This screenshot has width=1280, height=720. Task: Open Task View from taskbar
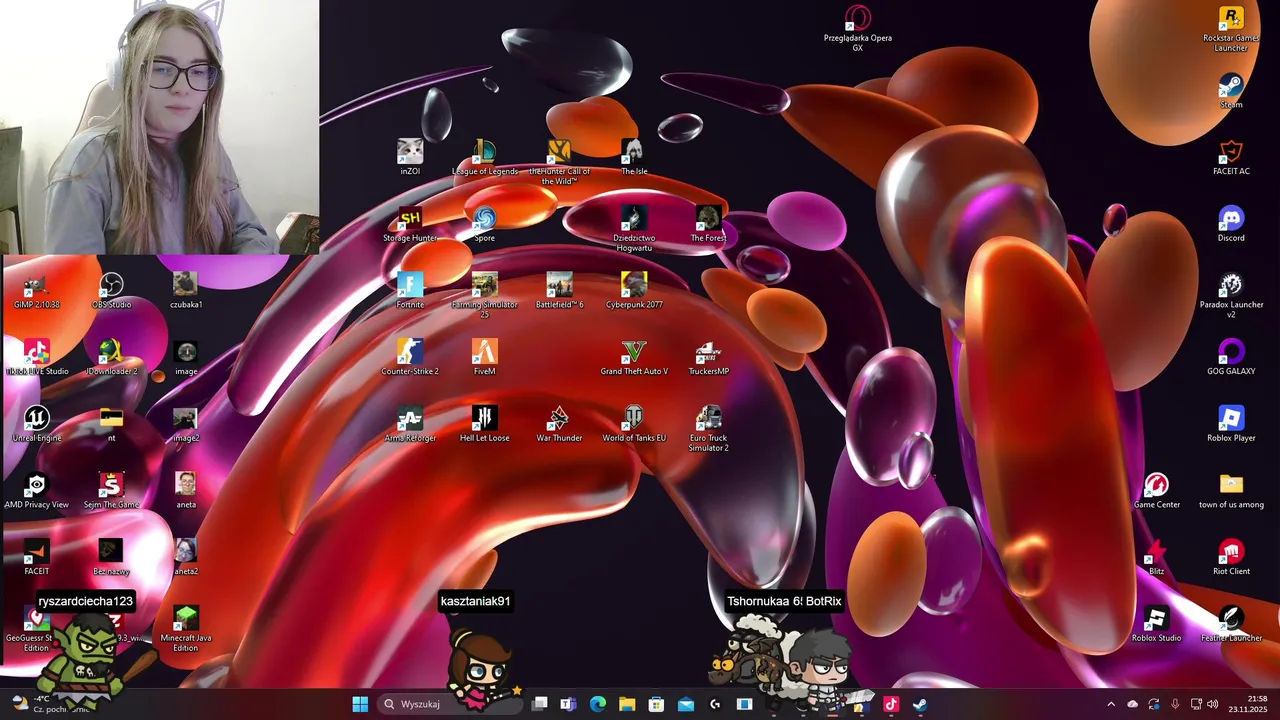pos(540,704)
